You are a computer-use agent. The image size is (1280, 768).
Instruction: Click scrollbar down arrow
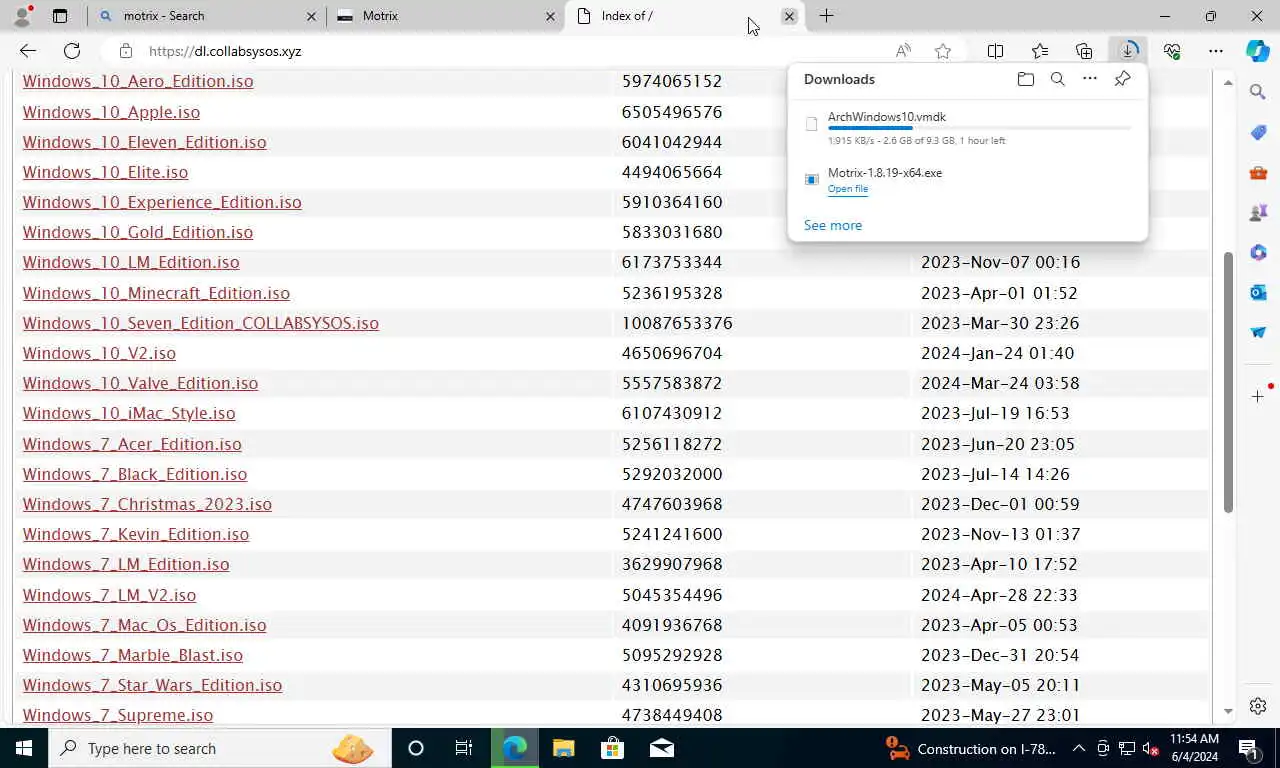[1229, 712]
